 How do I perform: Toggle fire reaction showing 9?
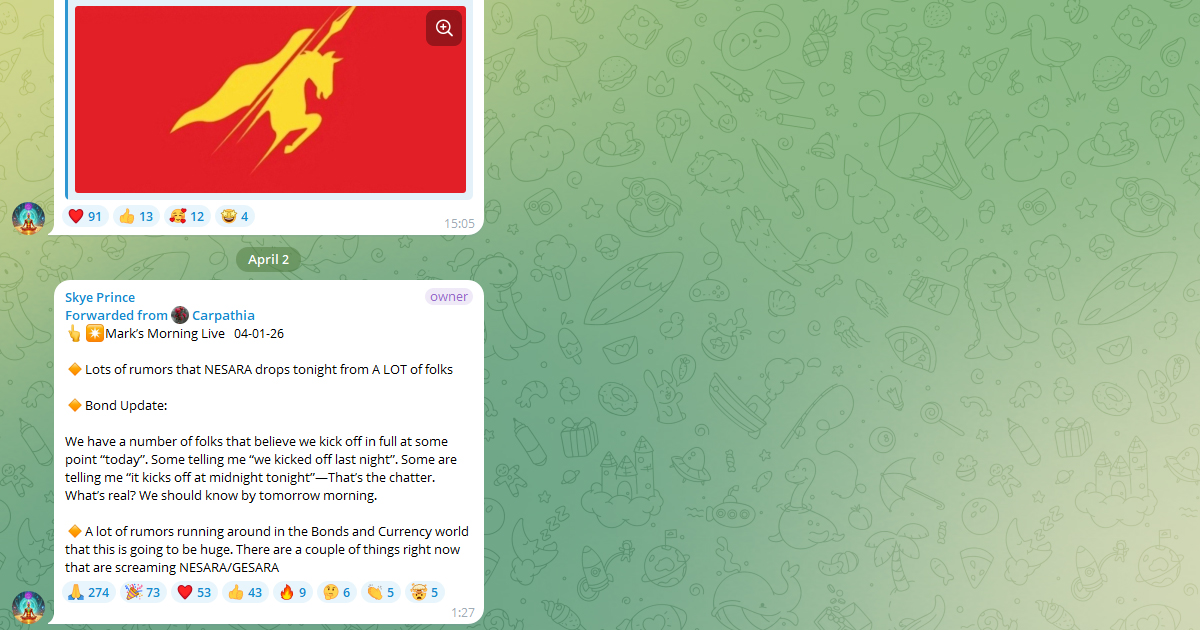point(293,592)
